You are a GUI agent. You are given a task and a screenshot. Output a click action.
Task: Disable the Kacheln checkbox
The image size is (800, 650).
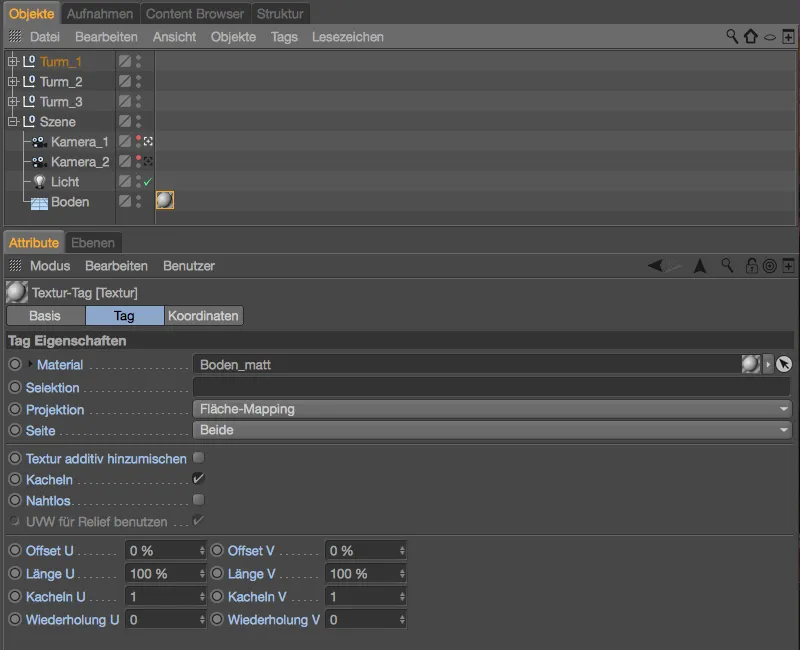(x=198, y=478)
